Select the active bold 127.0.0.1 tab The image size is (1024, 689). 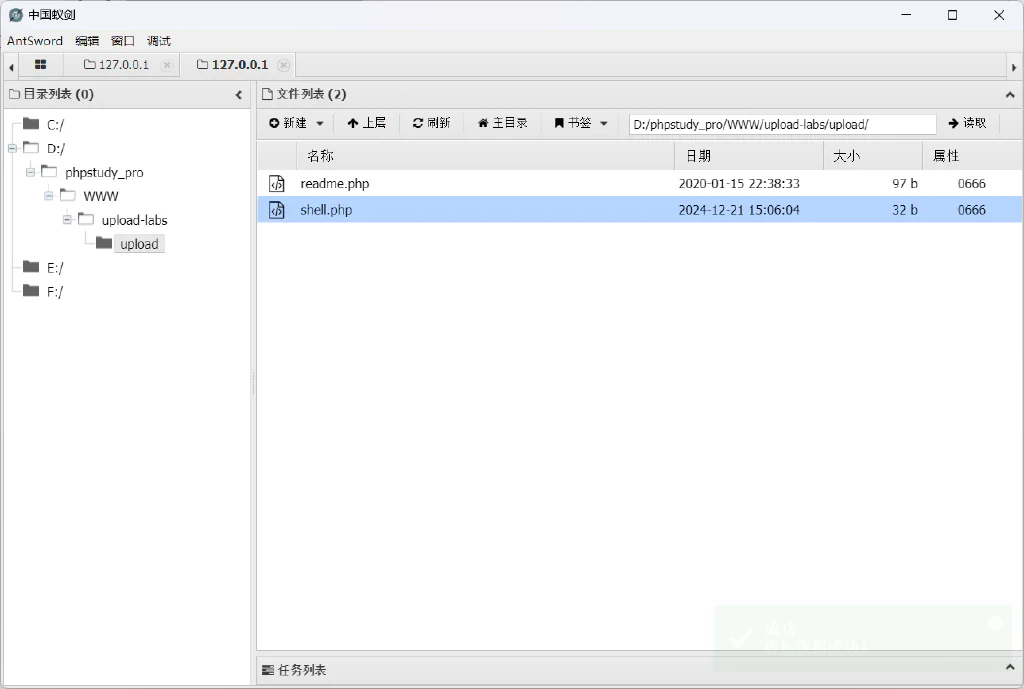coord(232,65)
